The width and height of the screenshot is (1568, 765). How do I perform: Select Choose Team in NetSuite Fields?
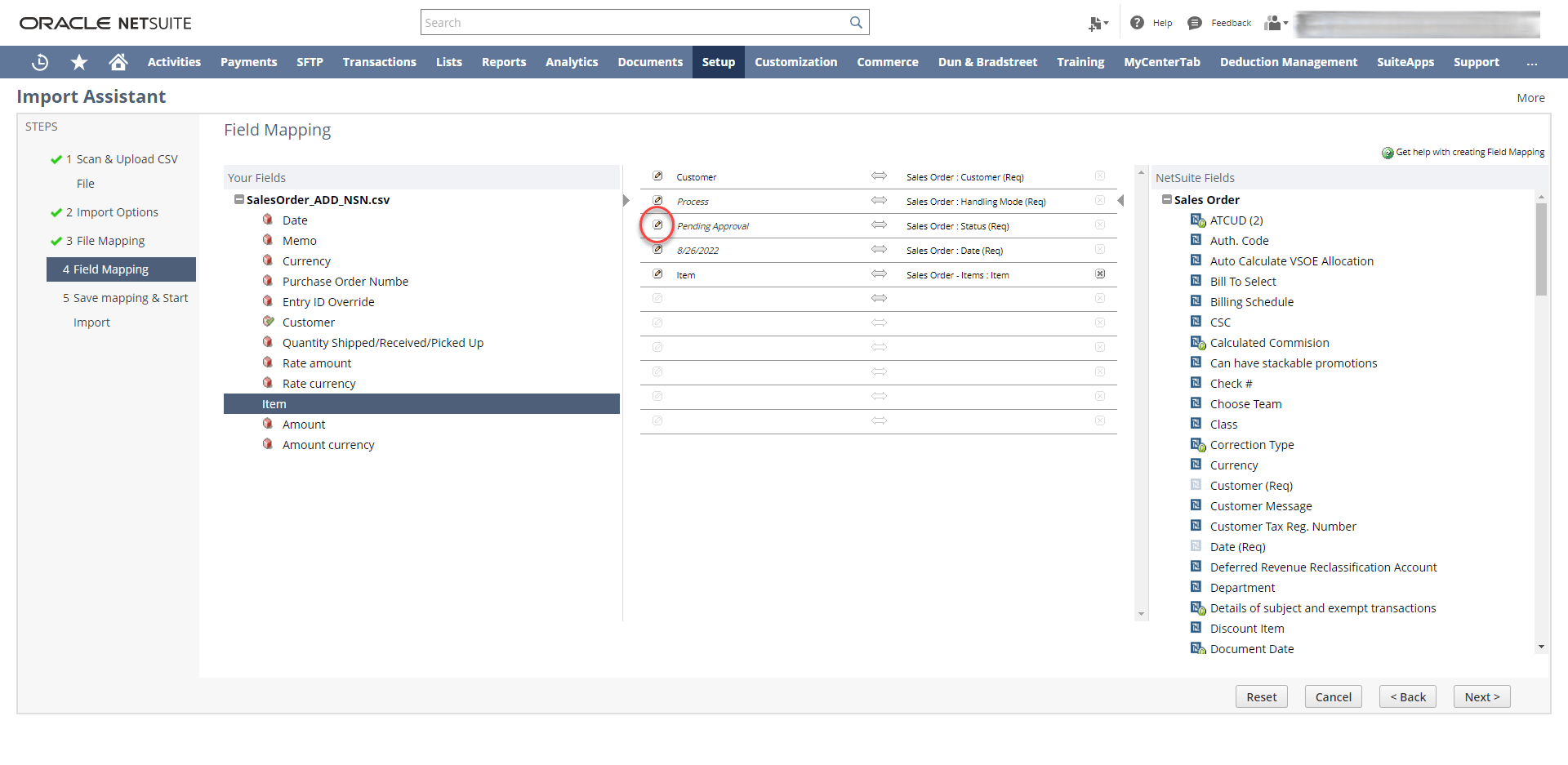[1245, 403]
